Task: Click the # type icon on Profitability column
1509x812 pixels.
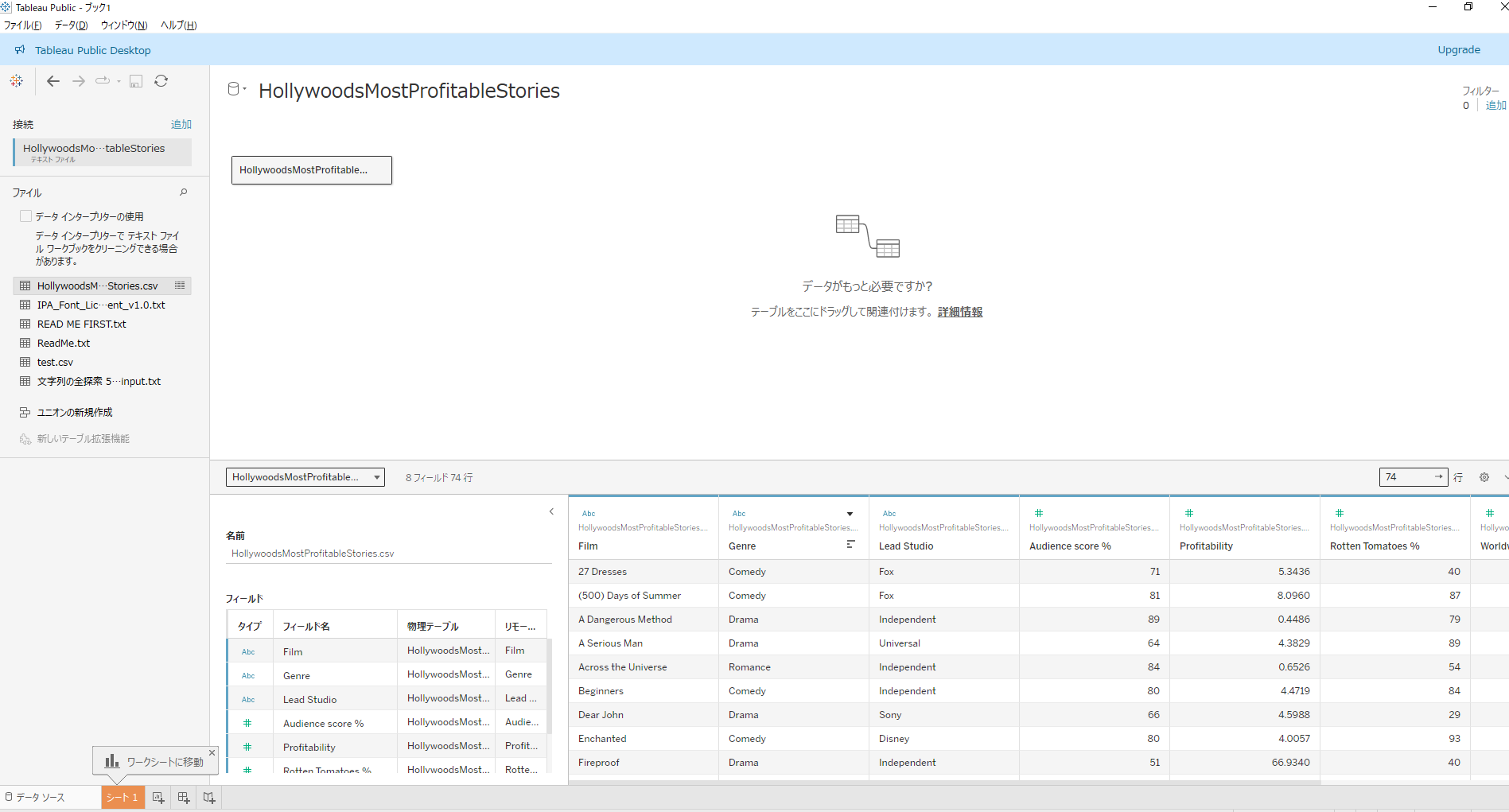Action: [x=1189, y=513]
